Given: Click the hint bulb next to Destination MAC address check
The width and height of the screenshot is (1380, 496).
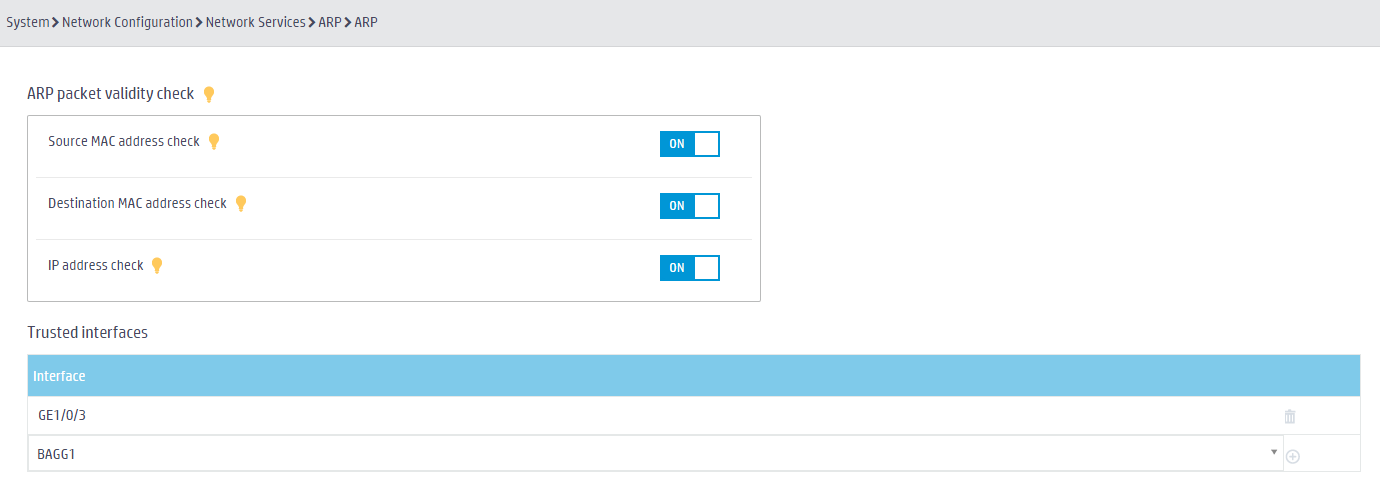Looking at the screenshot, I should [x=240, y=203].
